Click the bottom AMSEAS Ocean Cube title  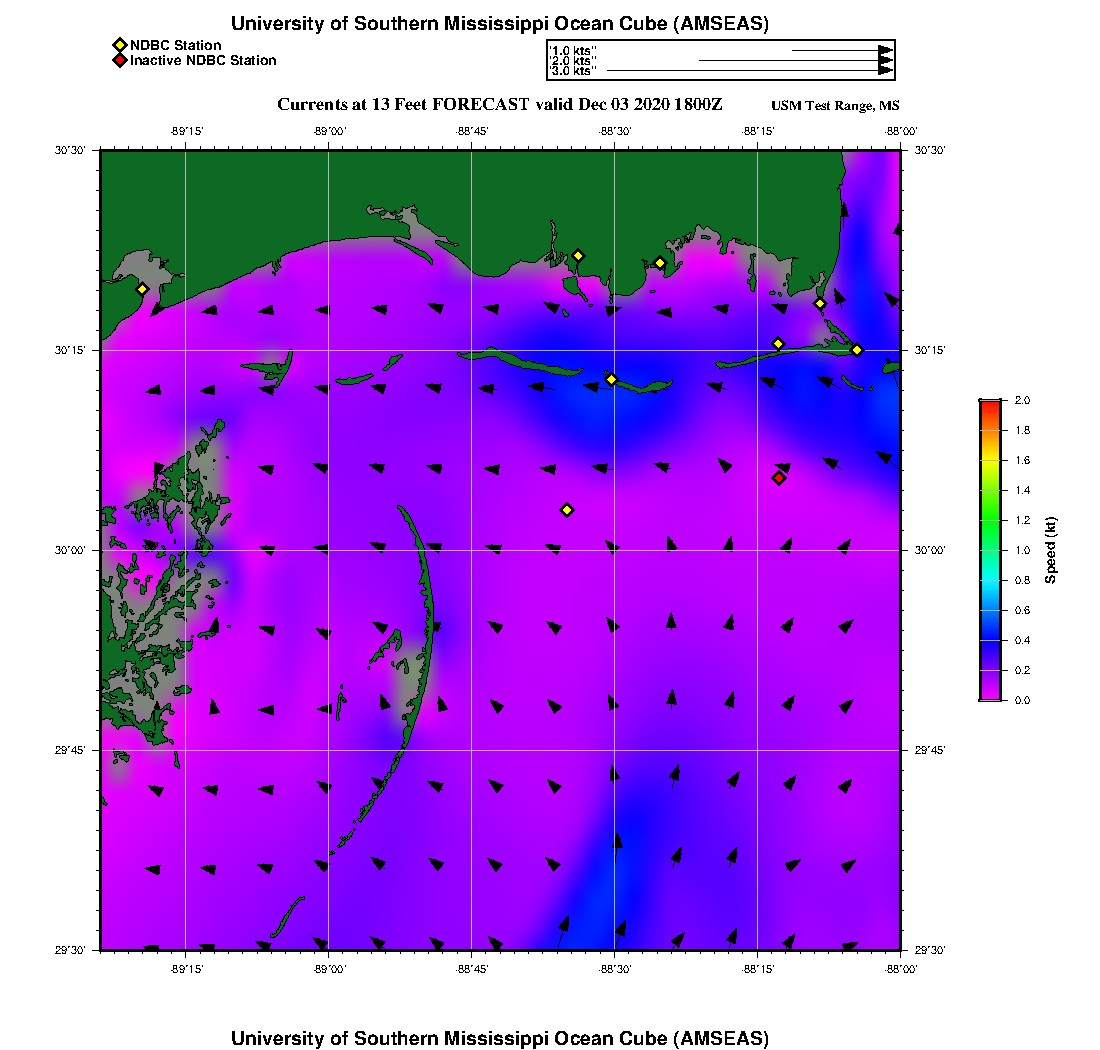pos(500,1038)
